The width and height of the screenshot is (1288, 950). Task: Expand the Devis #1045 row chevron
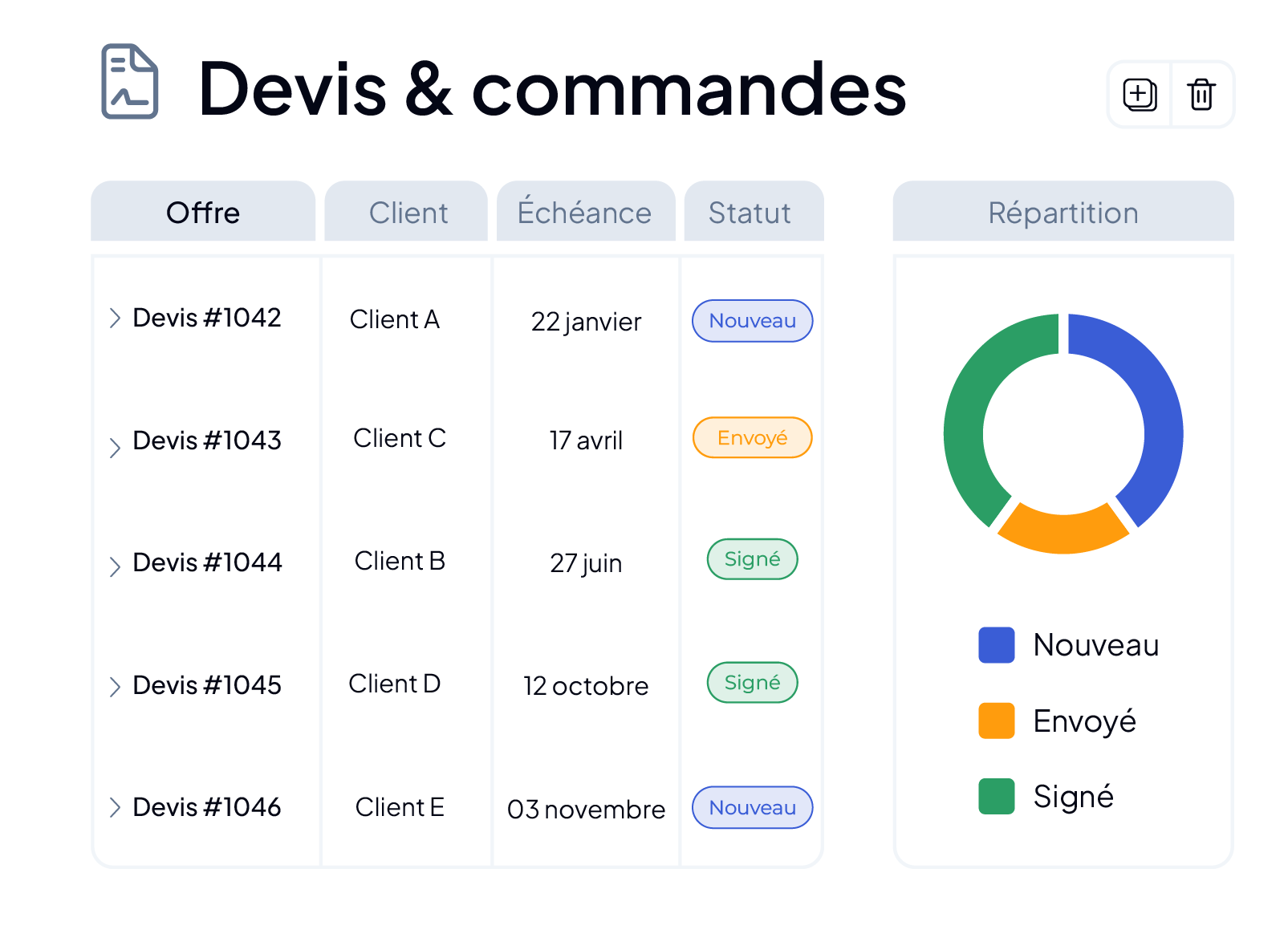pos(115,687)
